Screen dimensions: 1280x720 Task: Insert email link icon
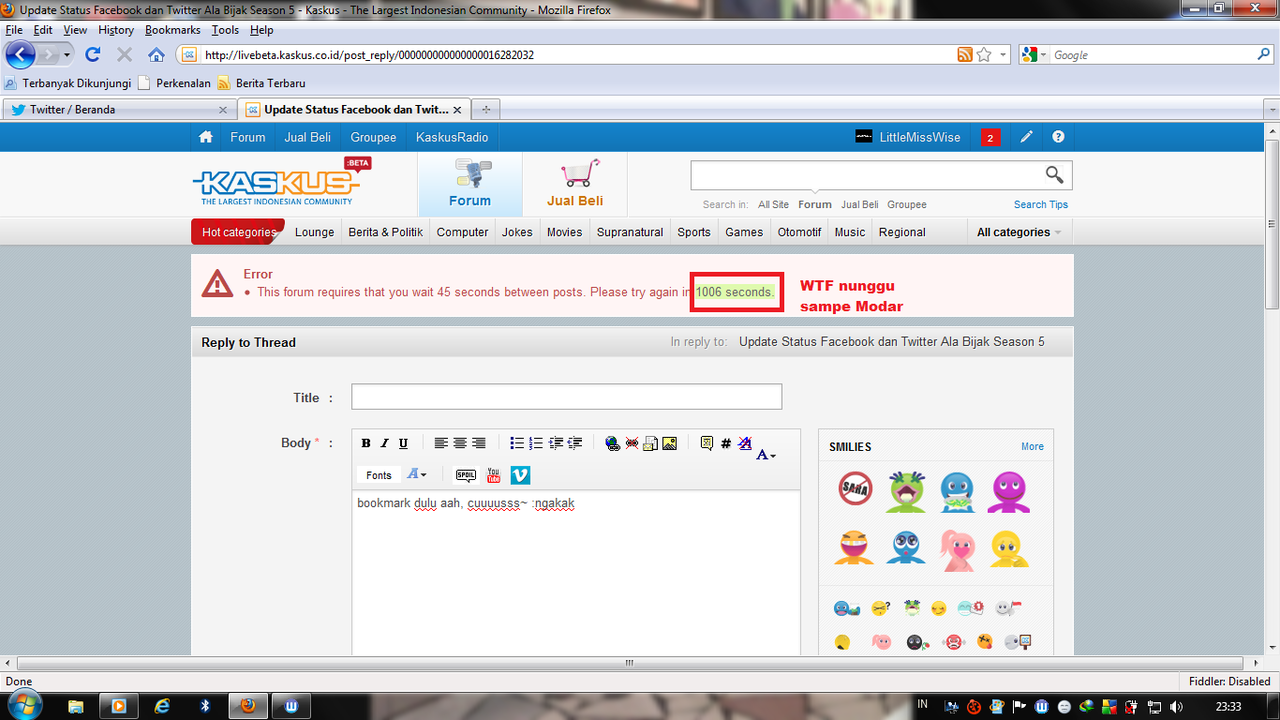point(651,444)
